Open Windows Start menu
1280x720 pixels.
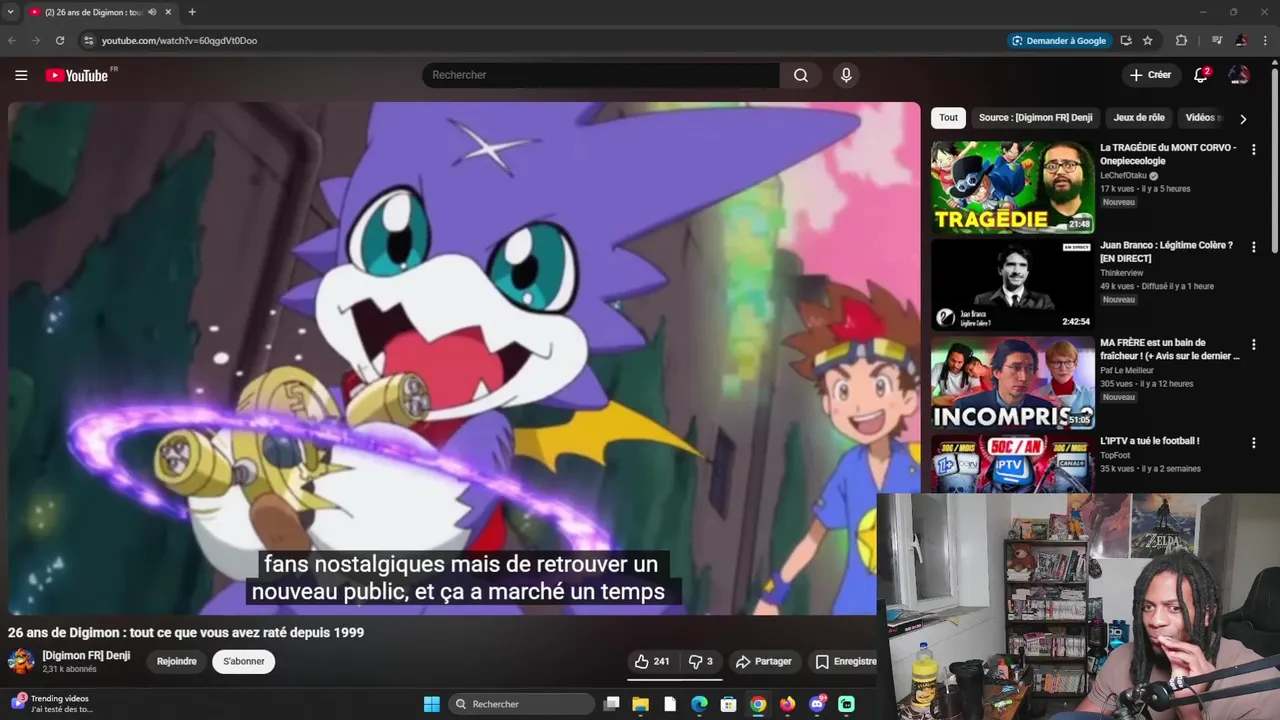431,704
